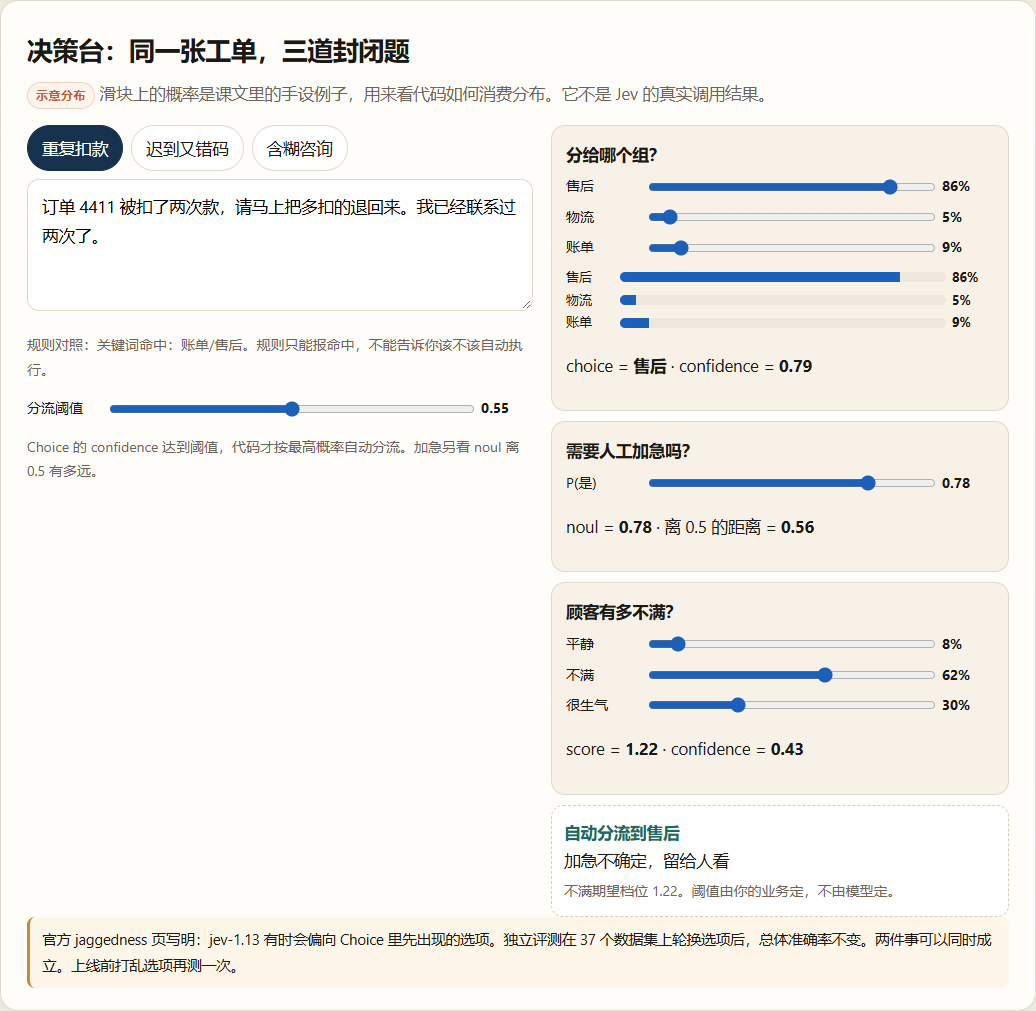Image resolution: width=1036 pixels, height=1011 pixels.
Task: Adjust the 很生气 sentiment slider
Action: [792, 705]
